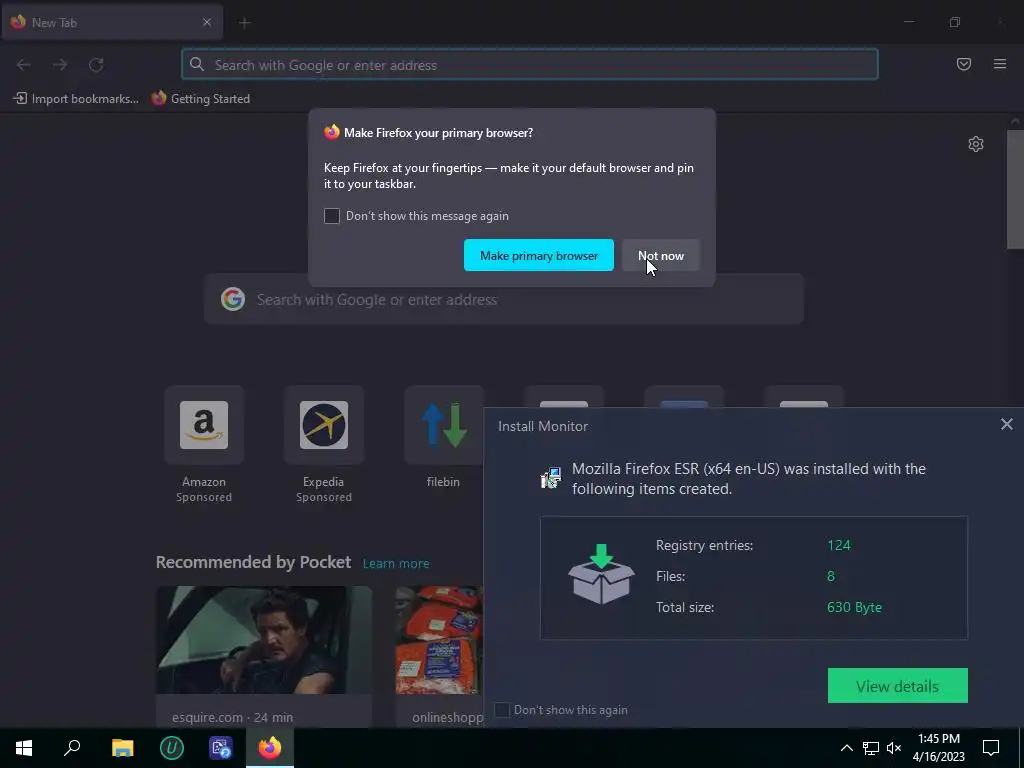Open a new tab with plus button
Screen dimensions: 1024x768
click(x=245, y=23)
